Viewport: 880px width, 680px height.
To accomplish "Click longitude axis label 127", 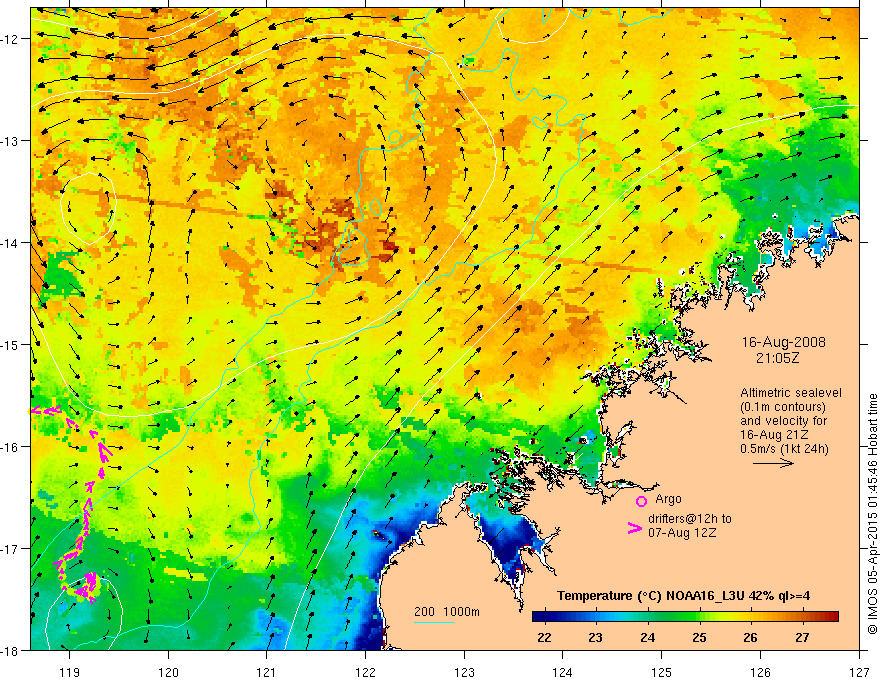I will click(x=859, y=672).
